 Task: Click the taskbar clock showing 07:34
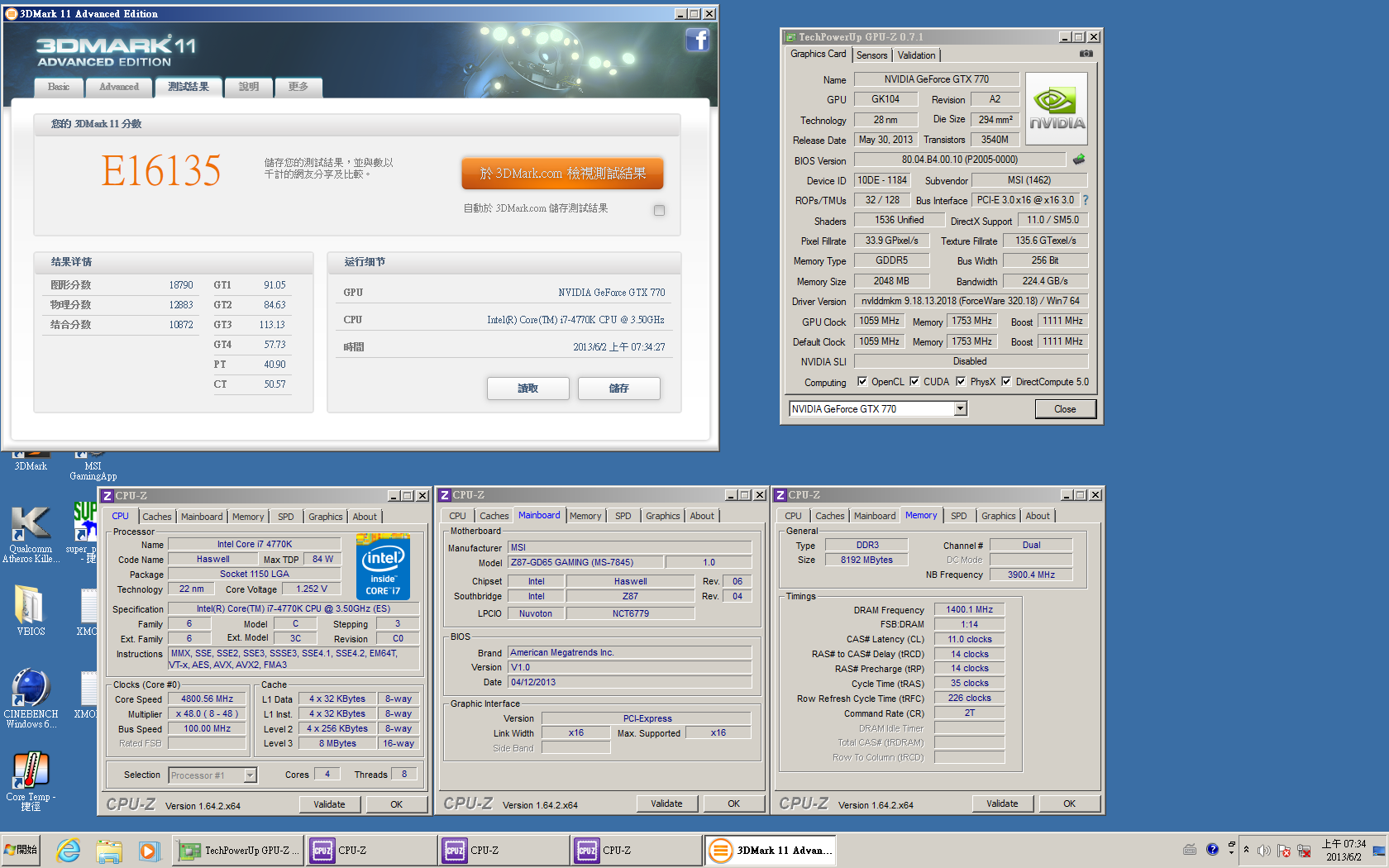point(1344,850)
